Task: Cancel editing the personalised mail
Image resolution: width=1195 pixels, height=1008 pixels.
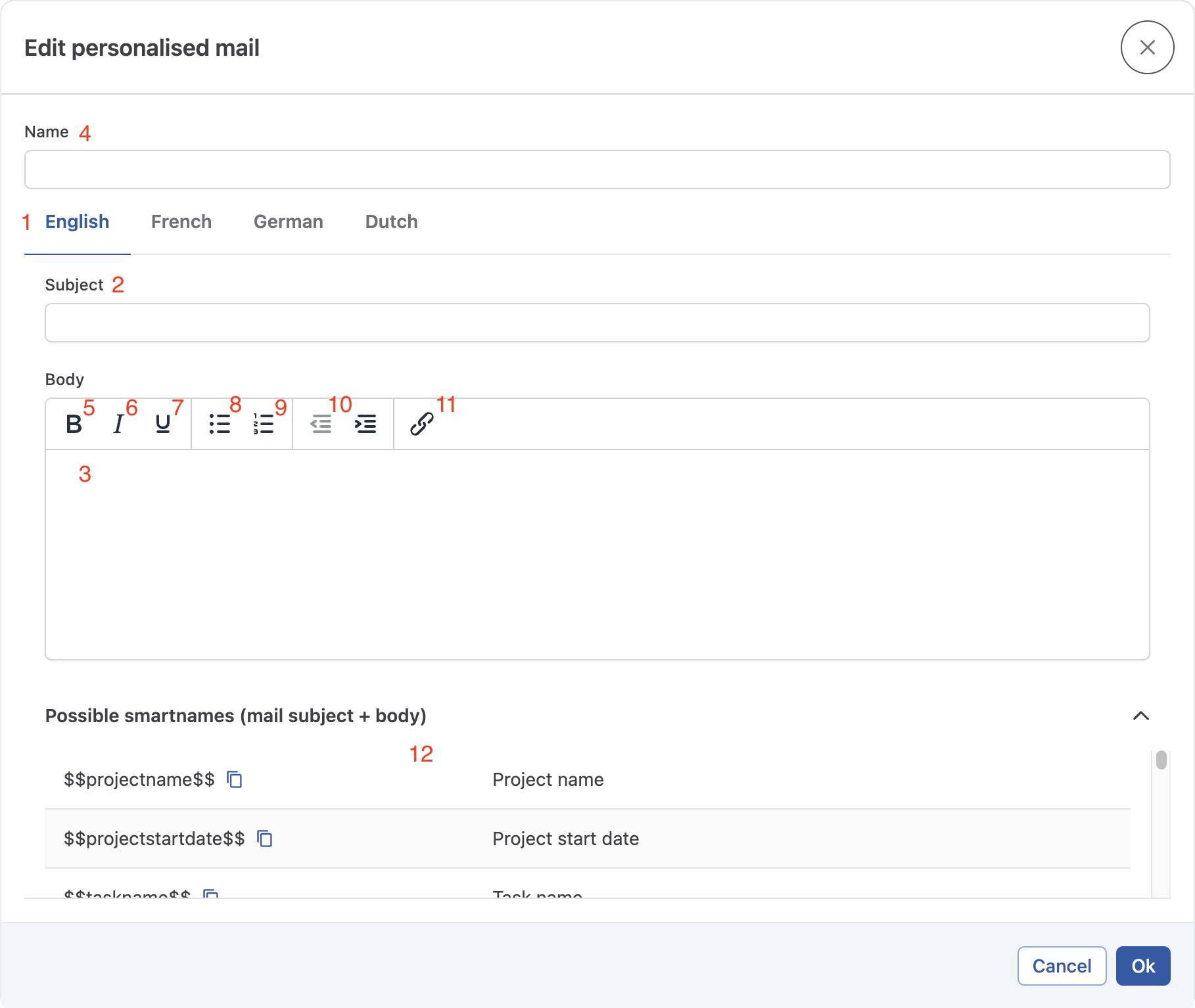Action: pyautogui.click(x=1061, y=966)
